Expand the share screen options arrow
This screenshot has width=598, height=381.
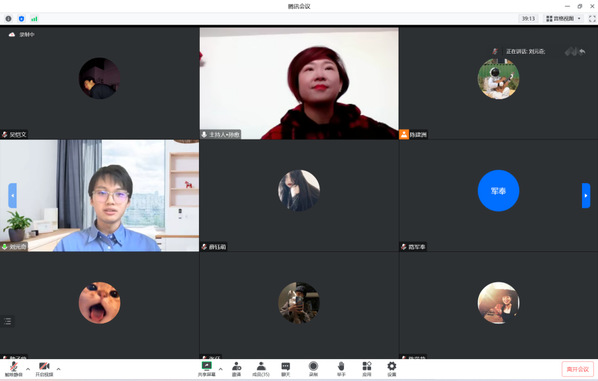(x=220, y=369)
